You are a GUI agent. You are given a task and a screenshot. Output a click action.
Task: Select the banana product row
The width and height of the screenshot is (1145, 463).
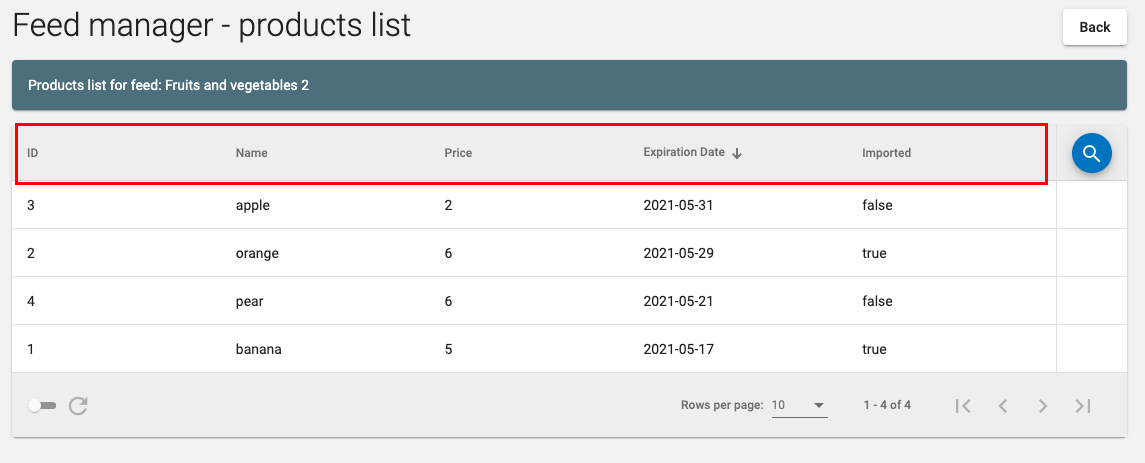coord(534,349)
